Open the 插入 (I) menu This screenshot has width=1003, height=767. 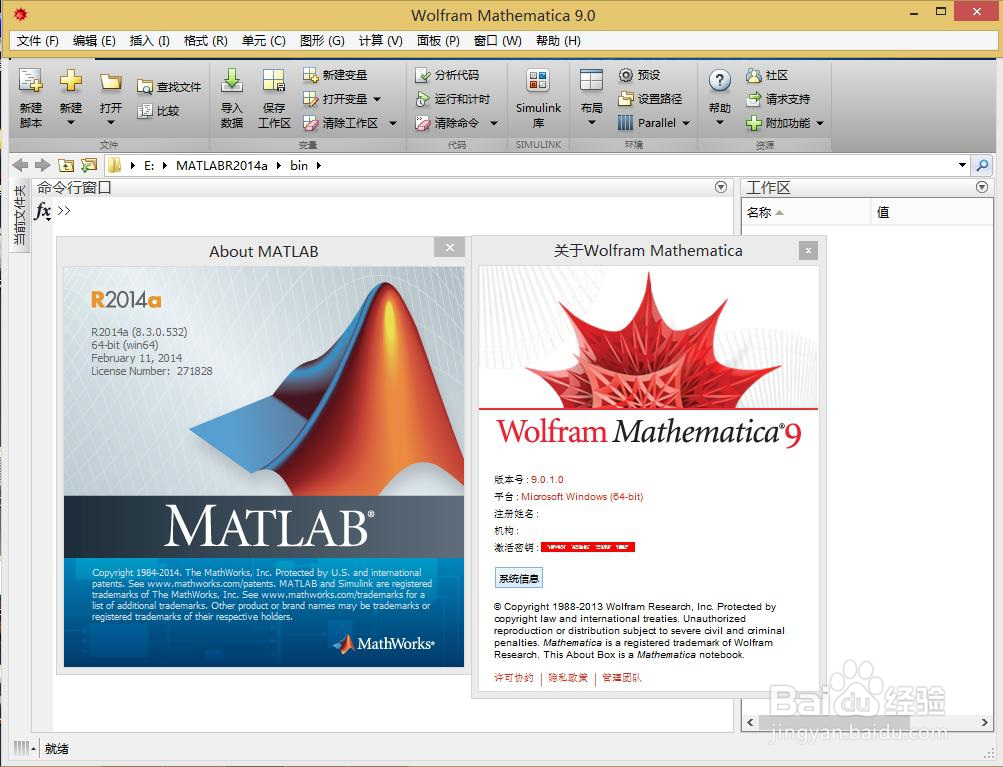[x=149, y=41]
